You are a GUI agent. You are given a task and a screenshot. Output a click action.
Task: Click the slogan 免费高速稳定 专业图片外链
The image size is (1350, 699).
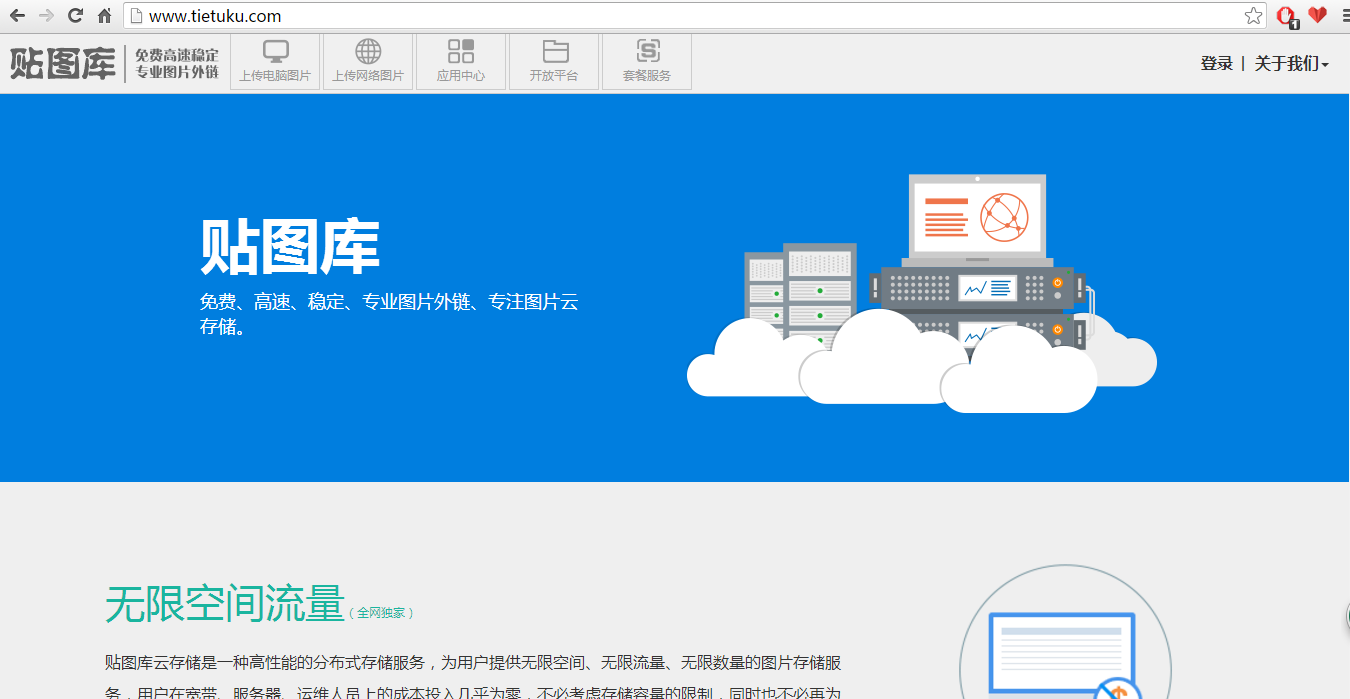(x=177, y=63)
